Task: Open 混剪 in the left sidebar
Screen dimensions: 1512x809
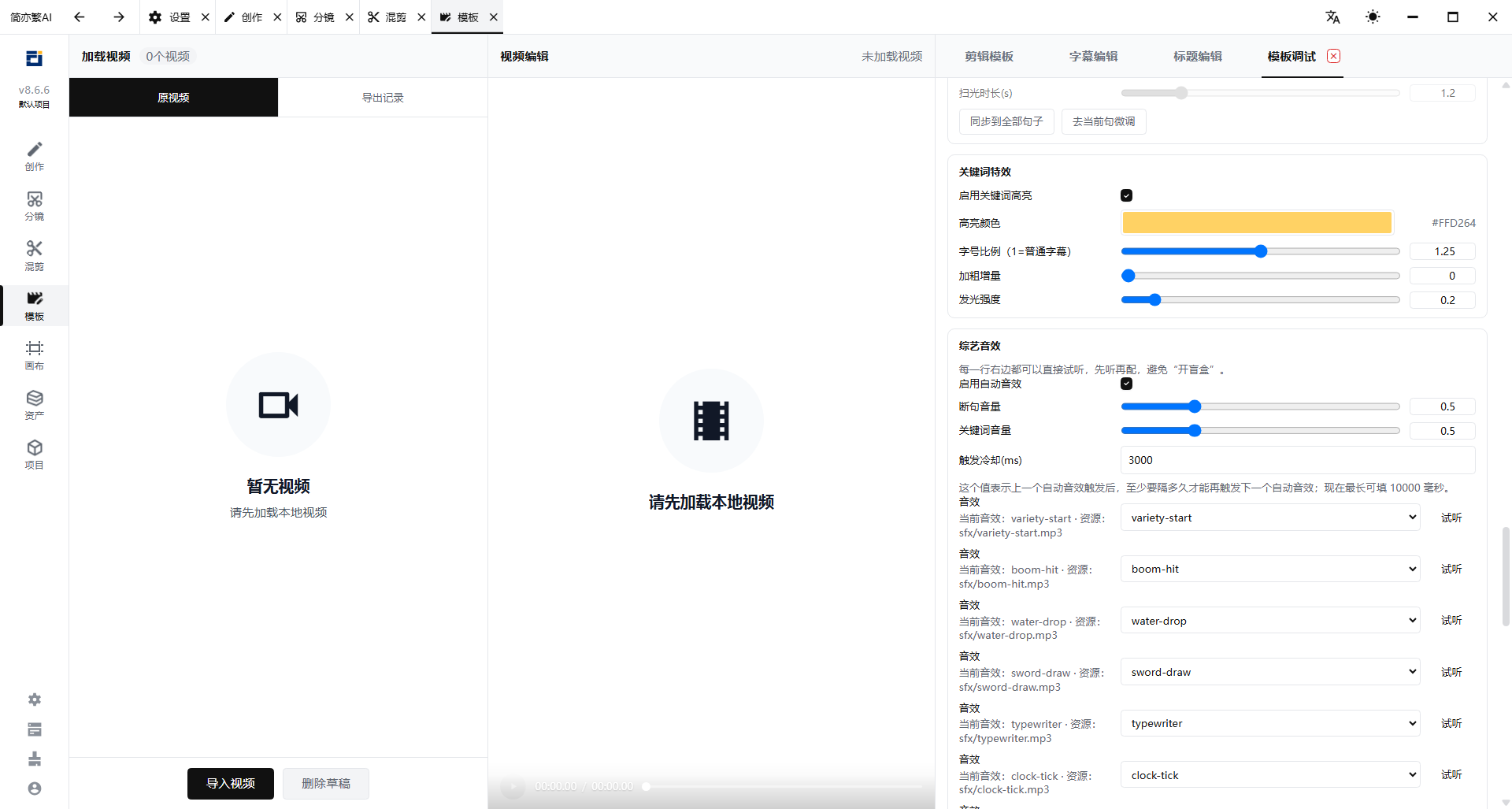Action: (x=34, y=255)
